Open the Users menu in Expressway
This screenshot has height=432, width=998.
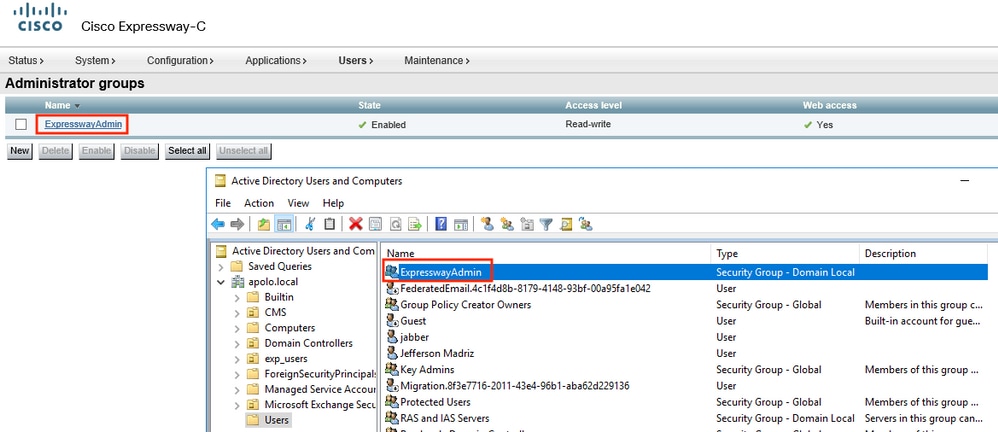(x=356, y=60)
